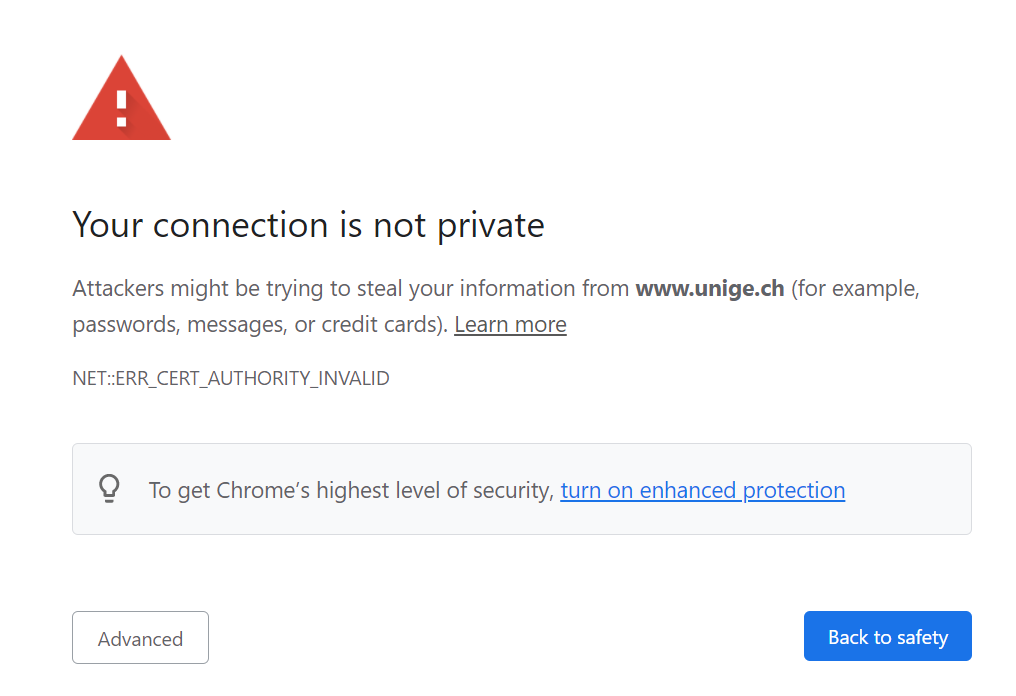Viewport: 1016px width, 696px height.
Task: Enable Chrome's enhanced protection via the link
Action: 702,490
